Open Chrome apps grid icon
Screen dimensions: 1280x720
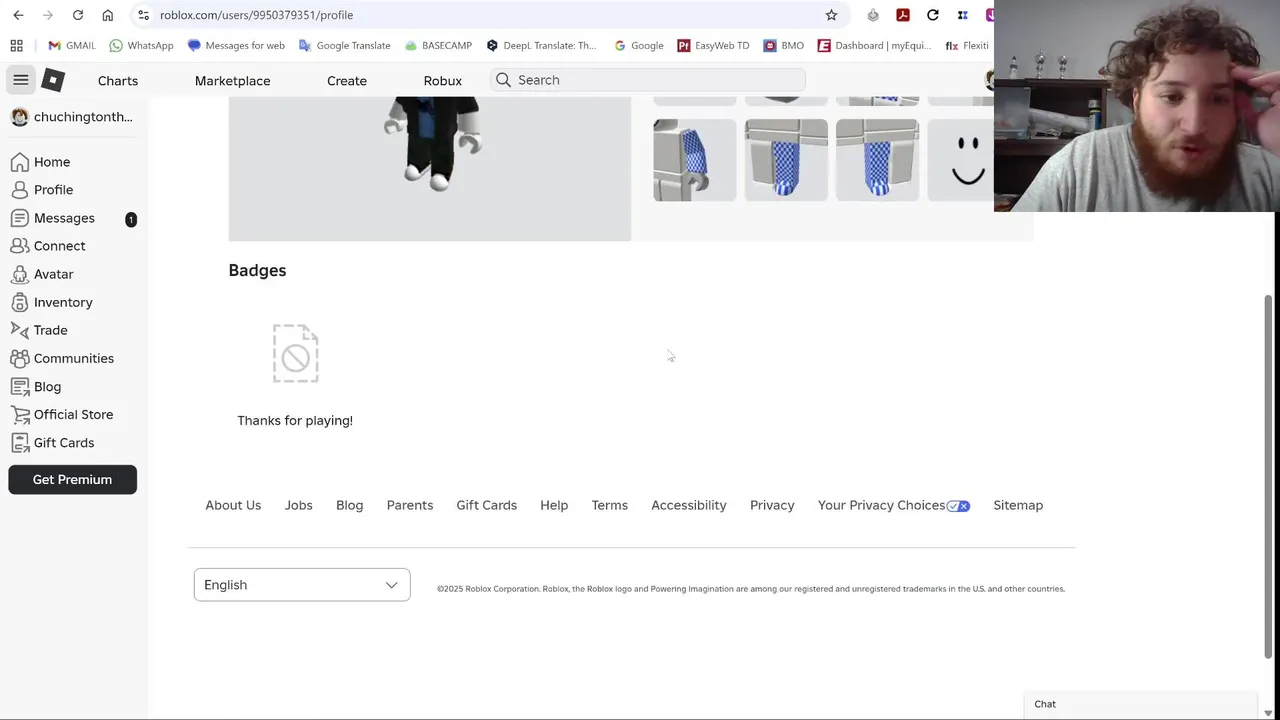[16, 45]
